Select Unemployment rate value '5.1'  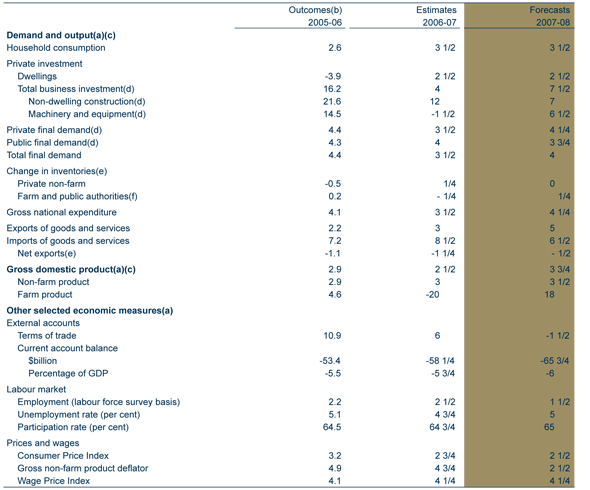[335, 415]
